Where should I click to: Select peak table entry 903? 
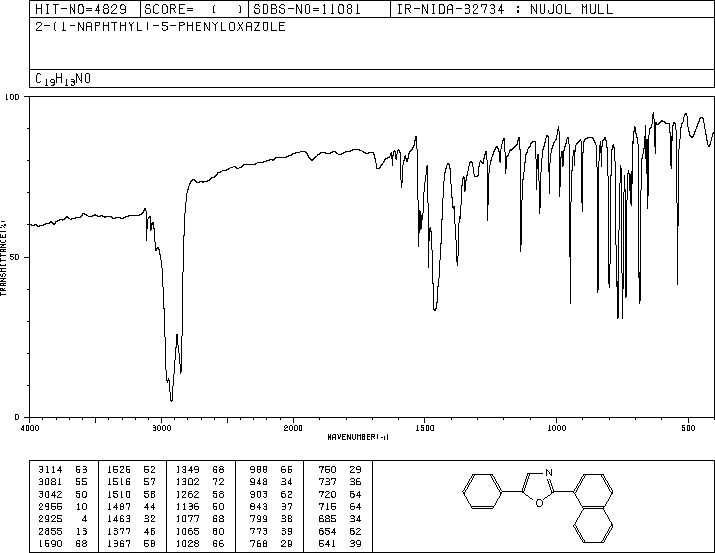[271, 494]
